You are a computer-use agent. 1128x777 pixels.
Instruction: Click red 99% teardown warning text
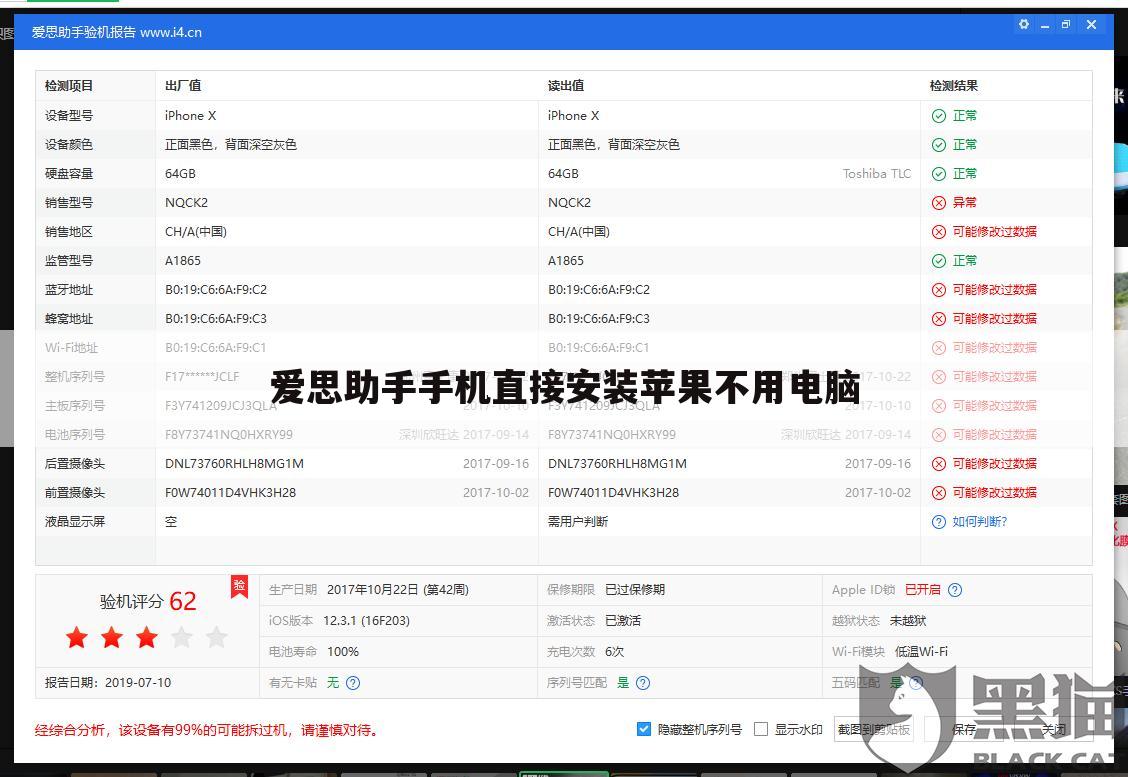206,730
